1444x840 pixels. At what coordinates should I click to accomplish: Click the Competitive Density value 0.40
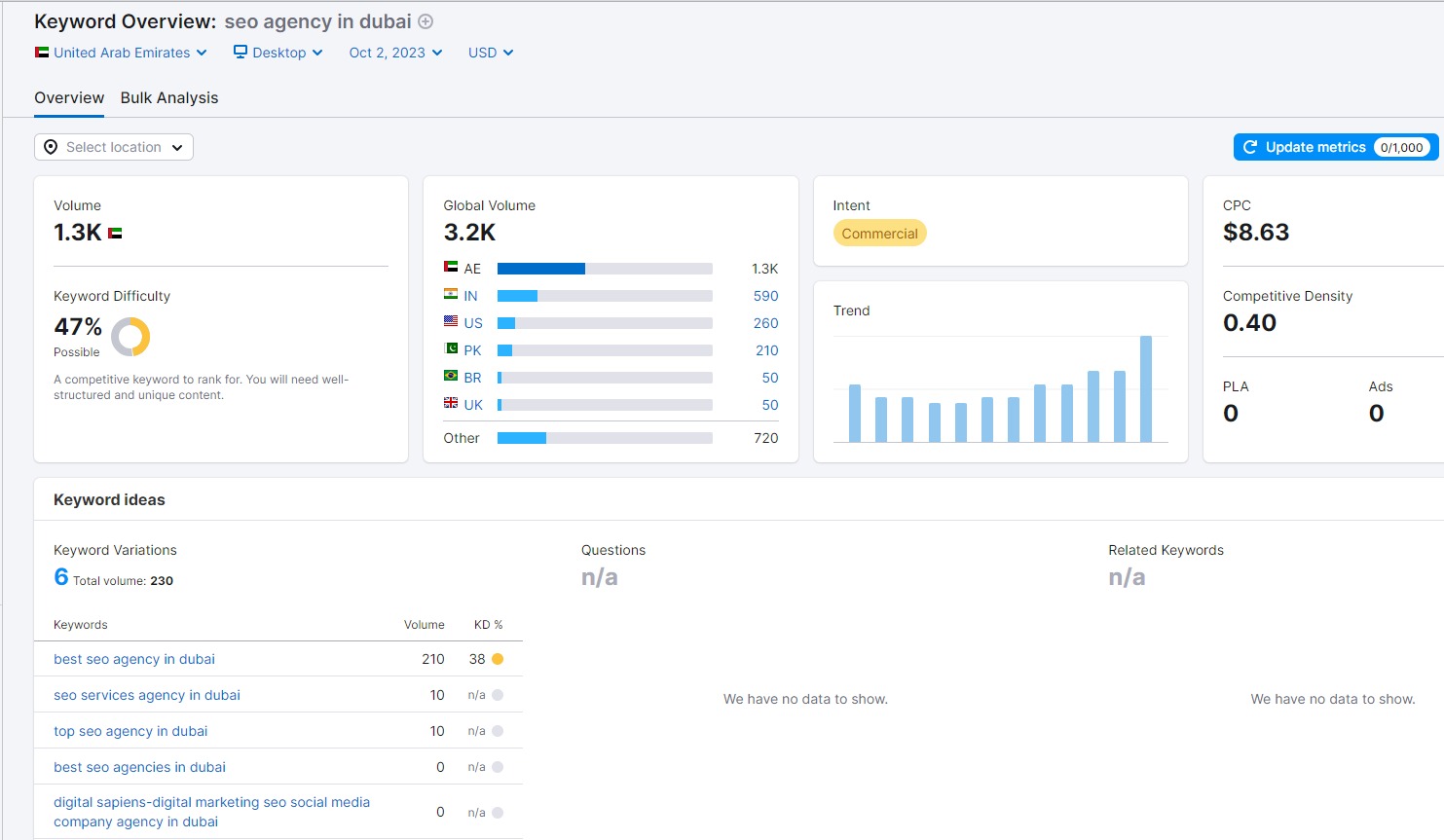pos(1249,323)
